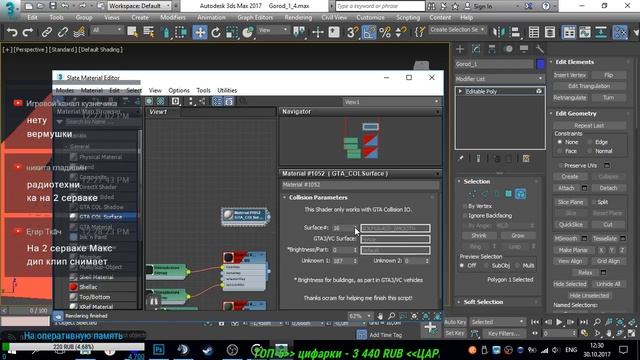Click the blue object color swatch
Viewport: 640px width, 360px height.
point(540,64)
